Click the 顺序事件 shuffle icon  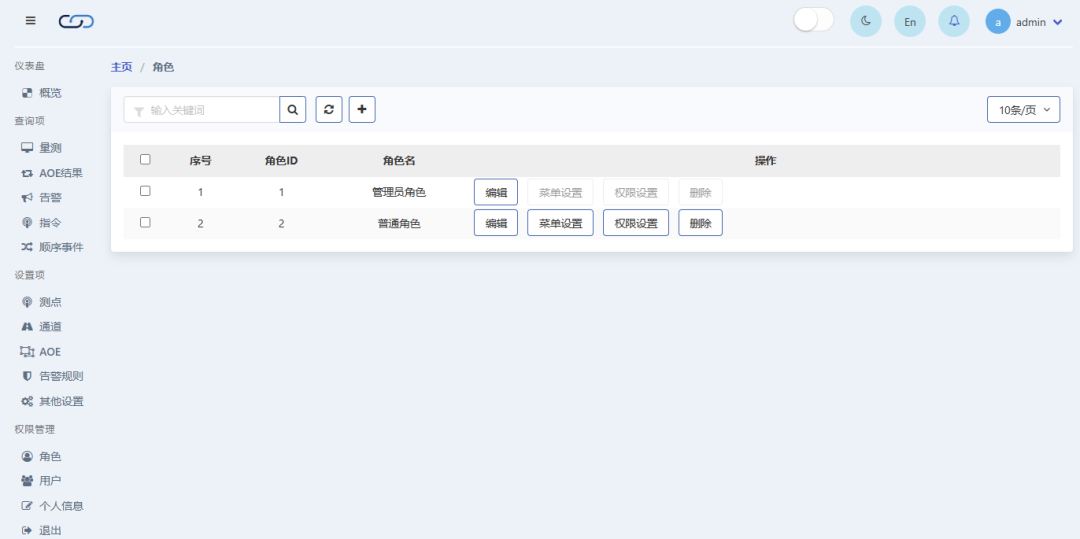tap(27, 247)
